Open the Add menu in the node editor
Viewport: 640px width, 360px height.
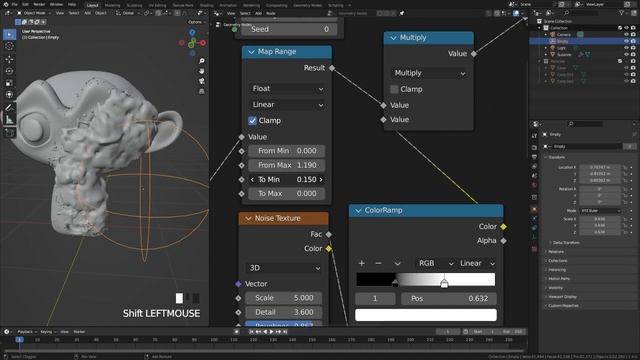pos(258,13)
